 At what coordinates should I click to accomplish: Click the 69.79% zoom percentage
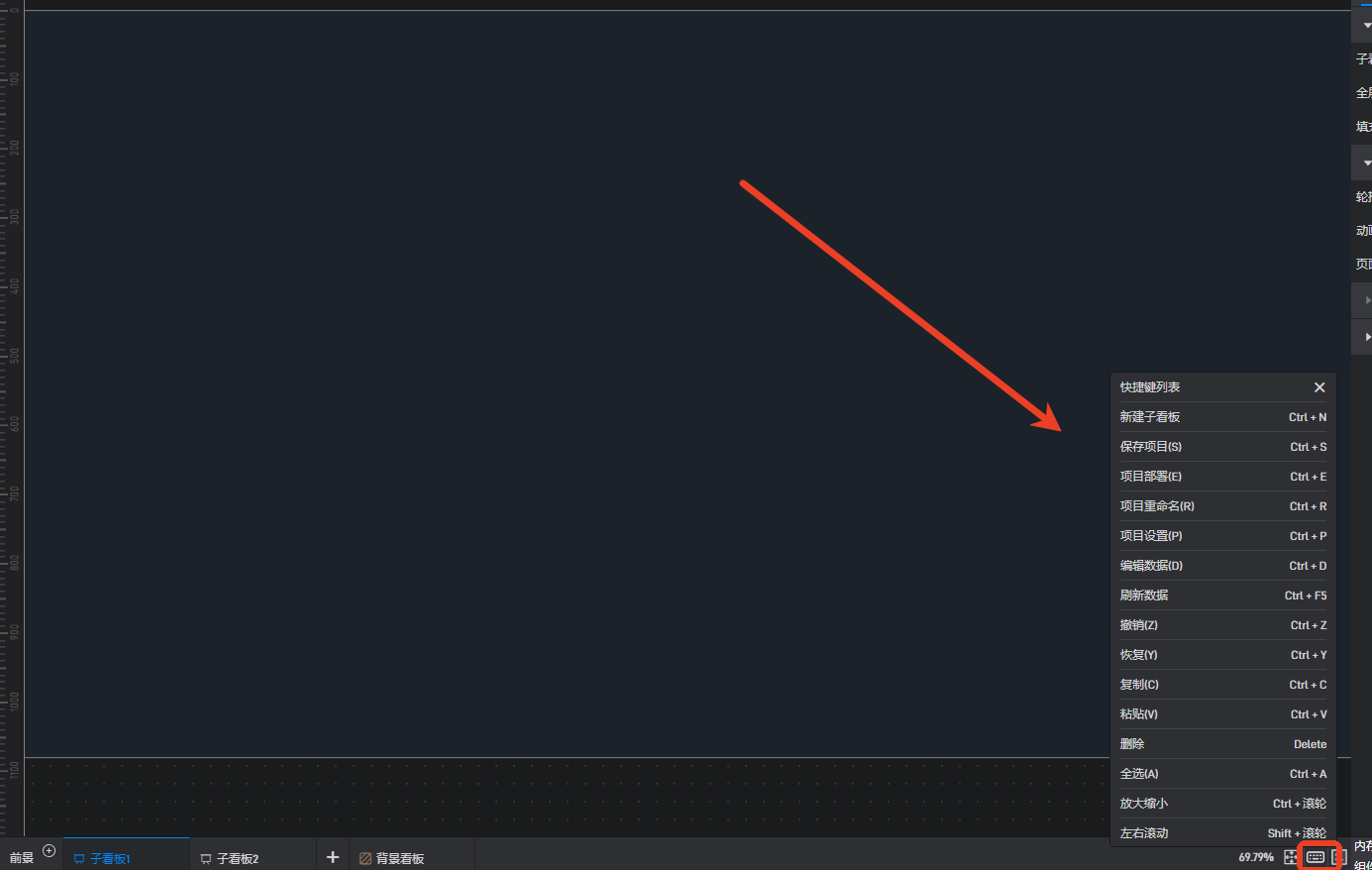point(1256,857)
